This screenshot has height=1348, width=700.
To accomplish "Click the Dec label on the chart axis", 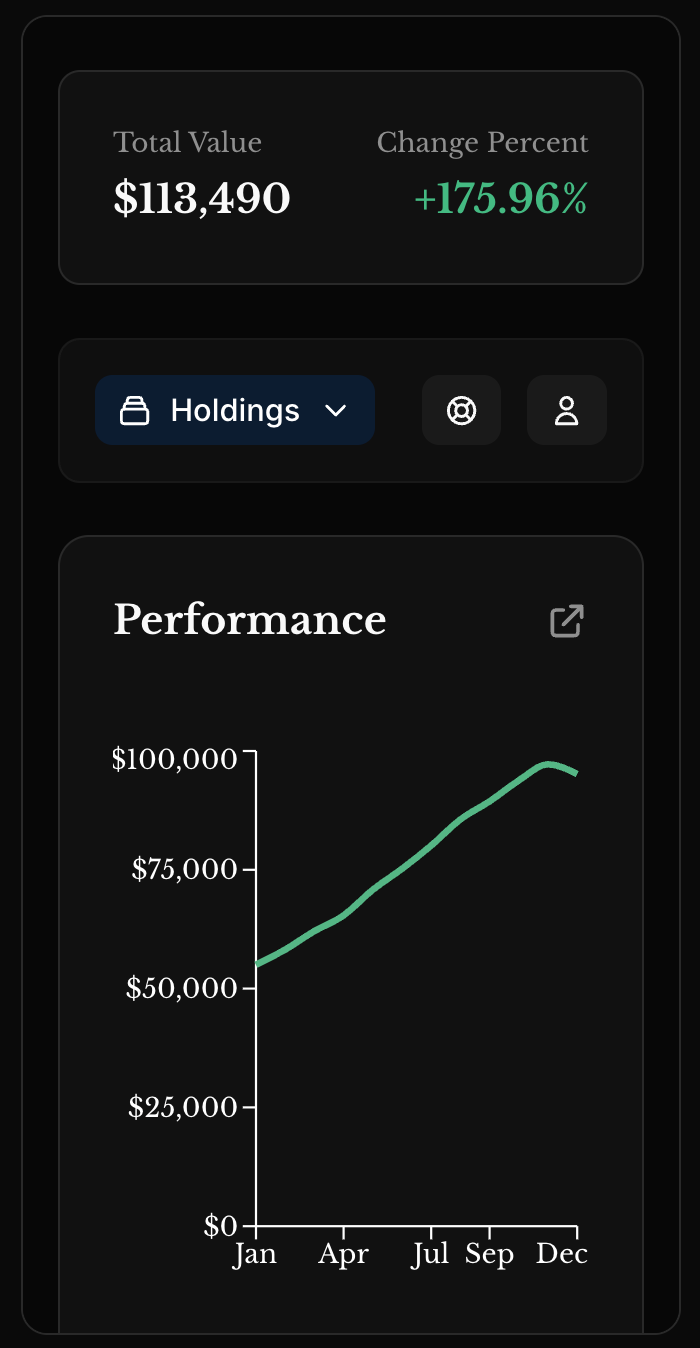I will click(562, 1253).
